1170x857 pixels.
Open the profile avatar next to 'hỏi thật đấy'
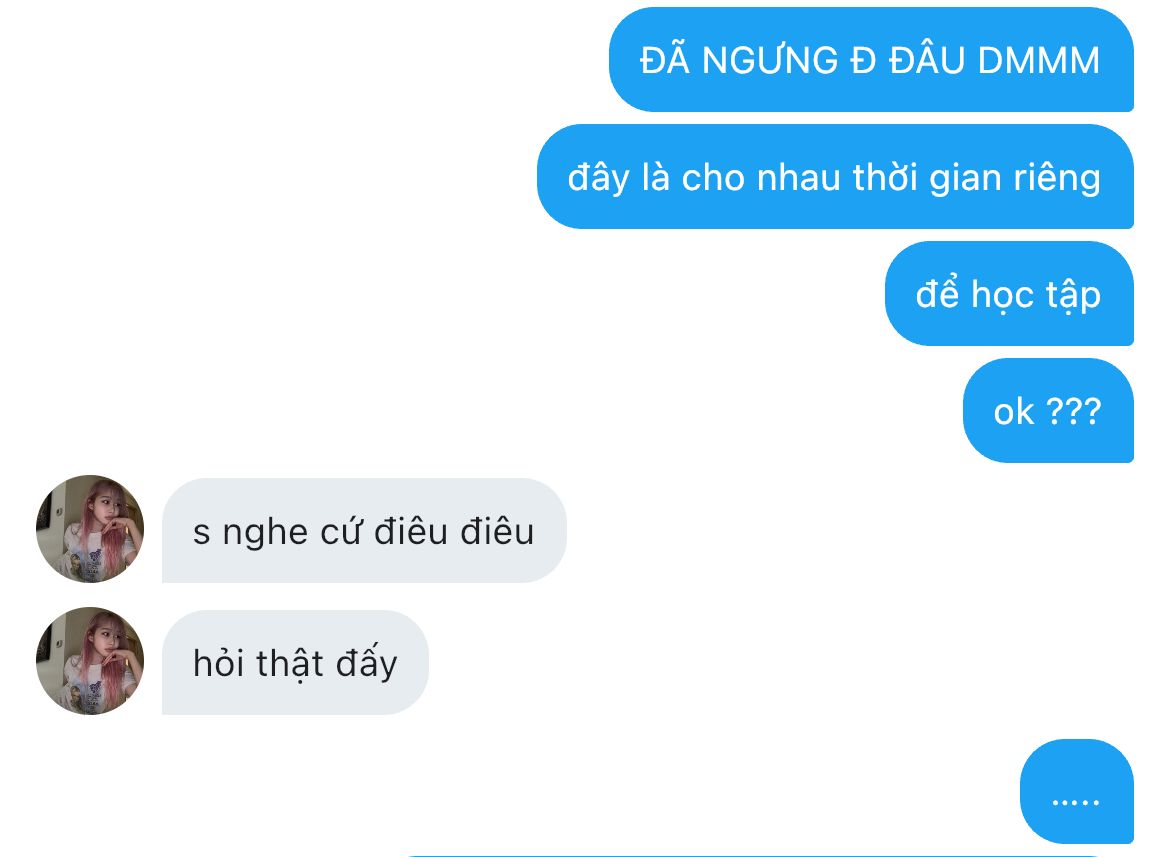coord(90,661)
